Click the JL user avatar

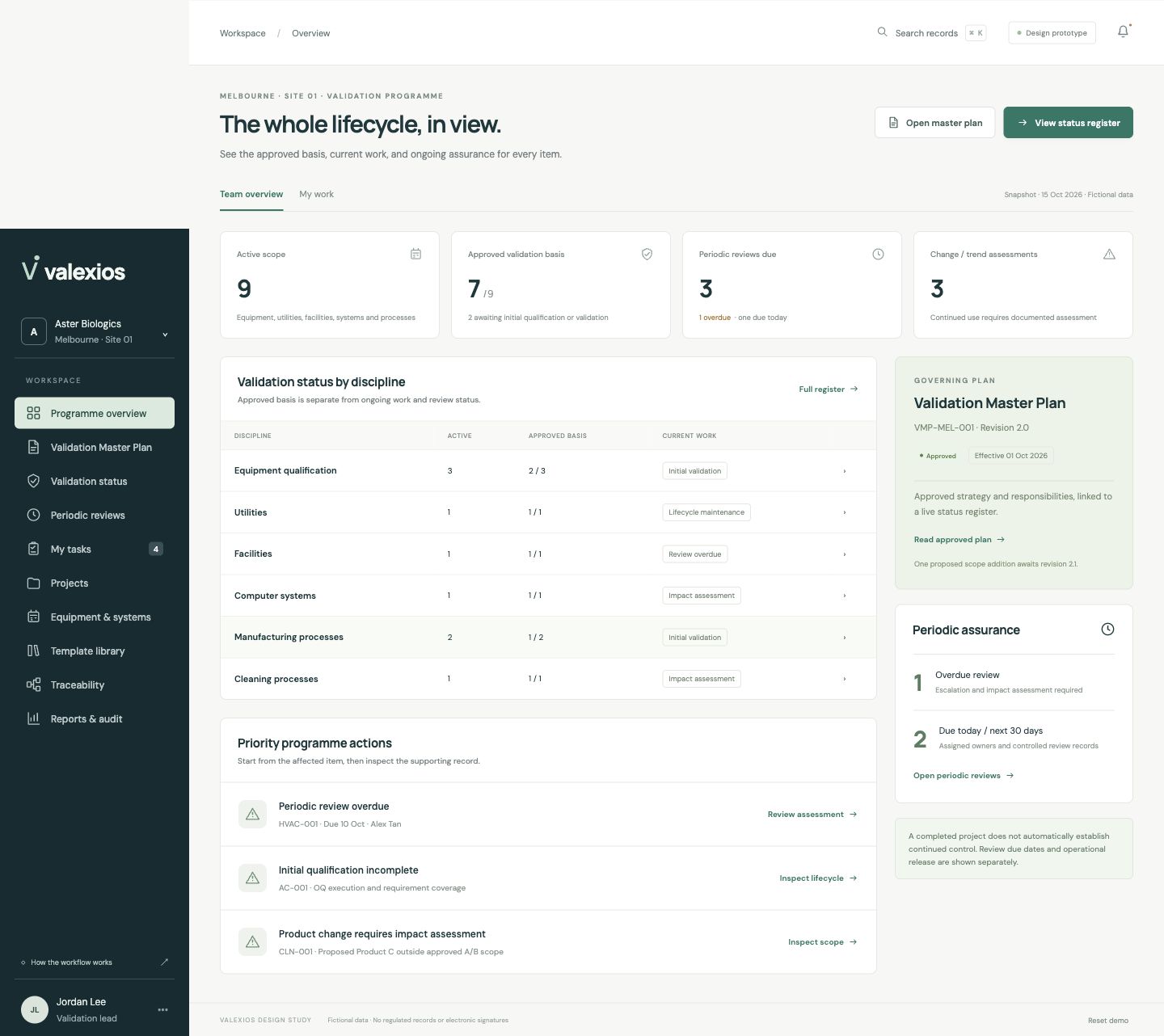(35, 1009)
